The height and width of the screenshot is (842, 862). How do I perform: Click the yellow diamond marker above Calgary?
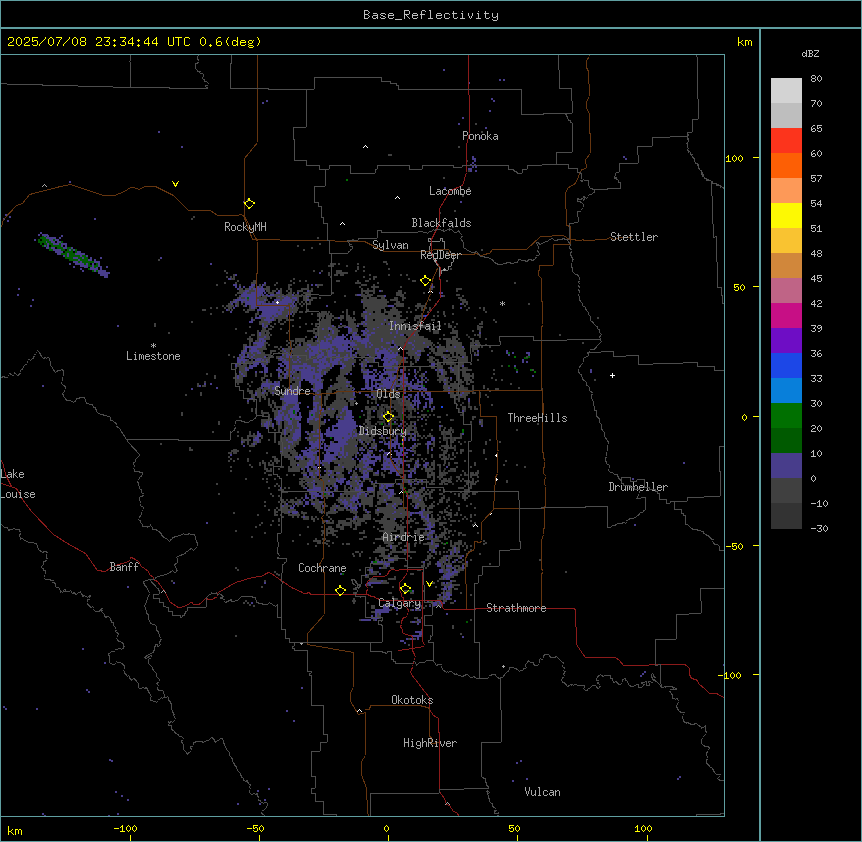click(405, 589)
